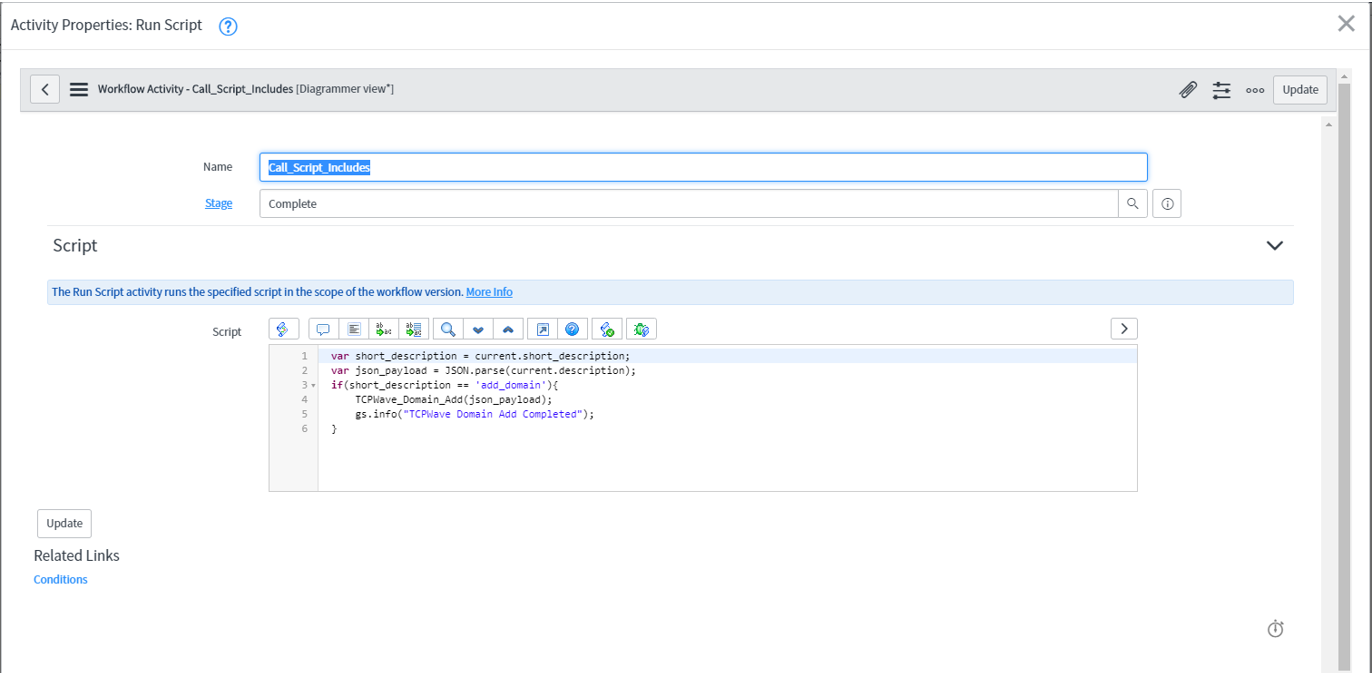Launch the script debugger bug icon
1372x673 pixels.
pyautogui.click(x=641, y=328)
